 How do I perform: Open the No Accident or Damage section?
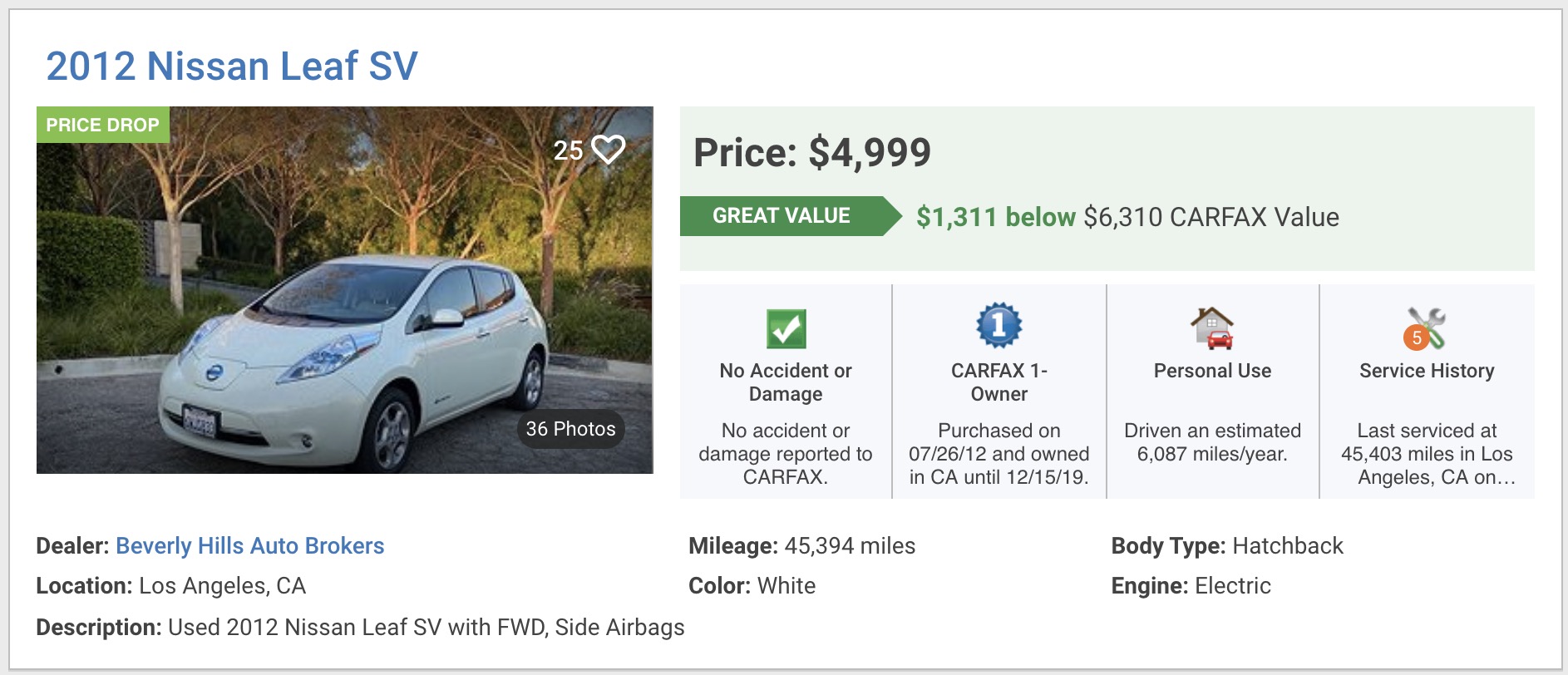click(786, 382)
